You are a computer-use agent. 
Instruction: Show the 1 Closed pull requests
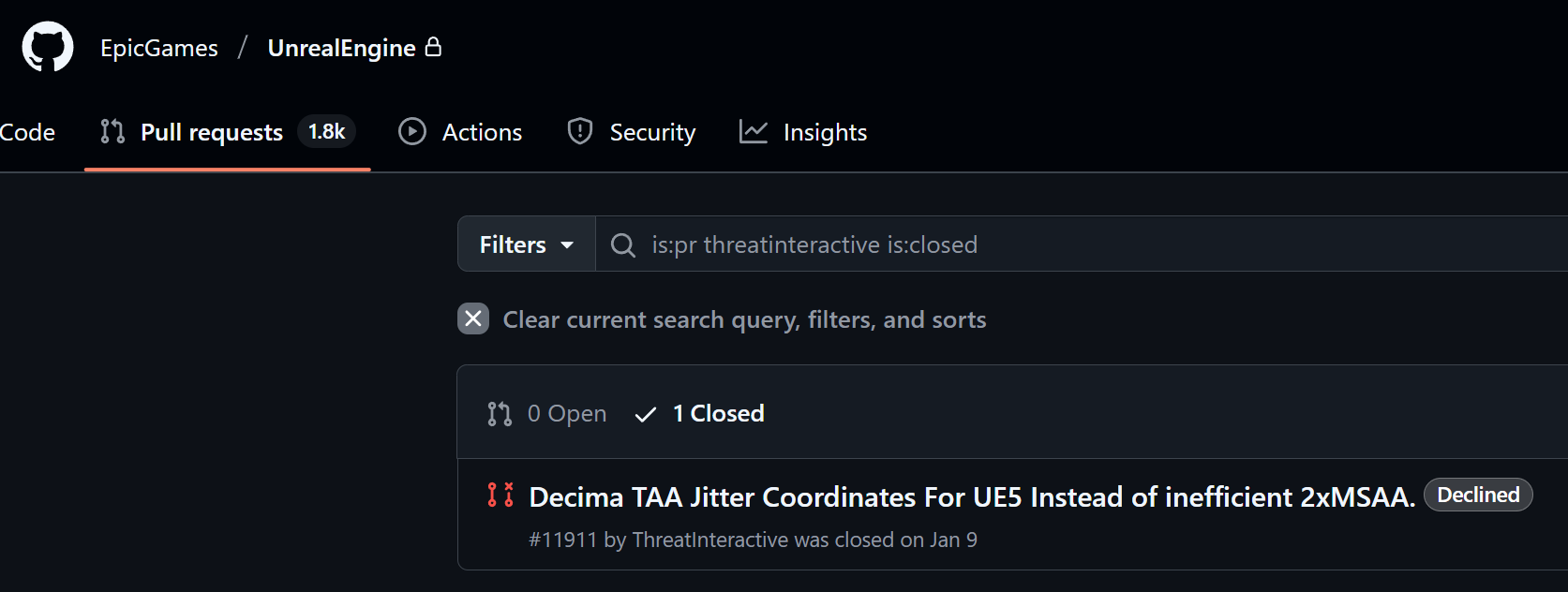click(699, 413)
